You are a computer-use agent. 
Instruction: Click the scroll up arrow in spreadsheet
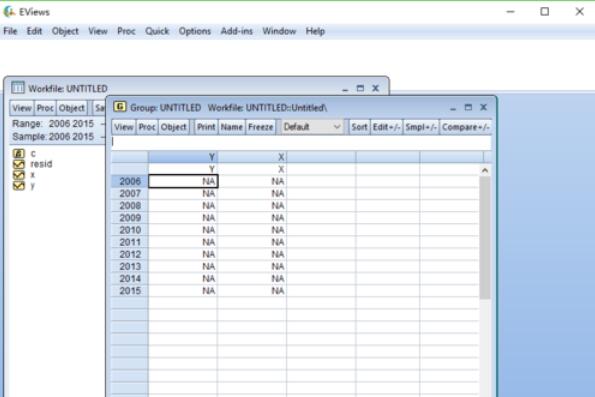pos(485,170)
